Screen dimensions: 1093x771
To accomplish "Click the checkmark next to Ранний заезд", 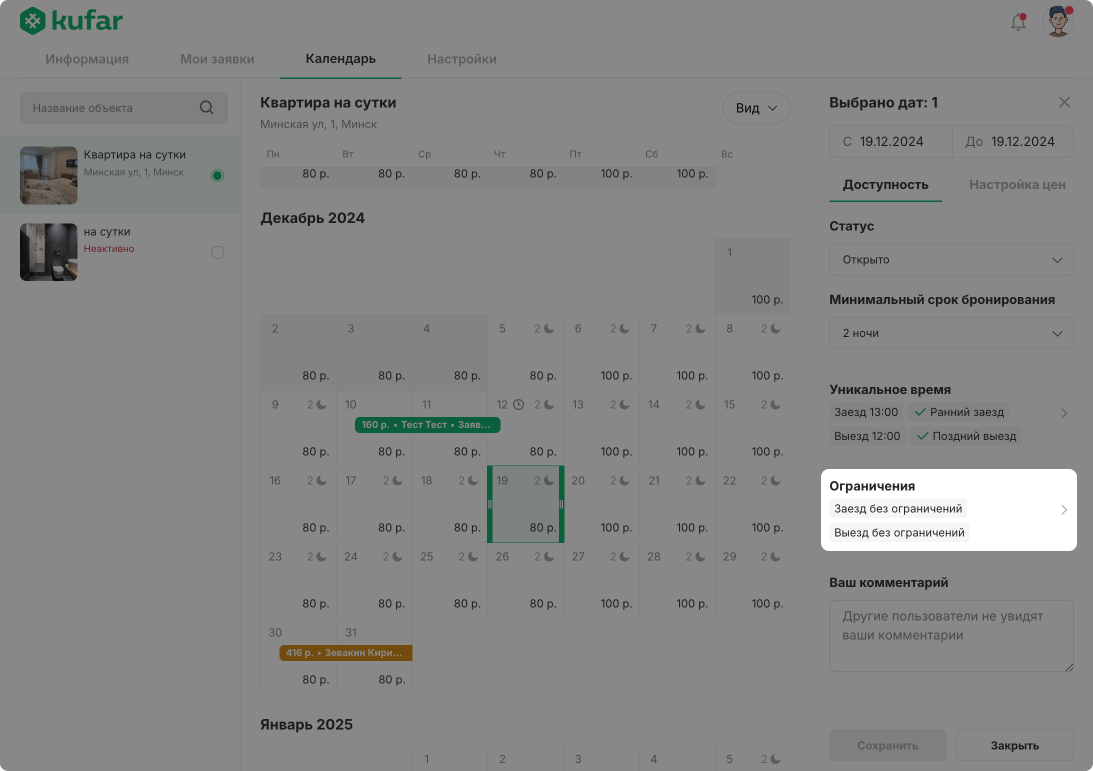I will 920,412.
